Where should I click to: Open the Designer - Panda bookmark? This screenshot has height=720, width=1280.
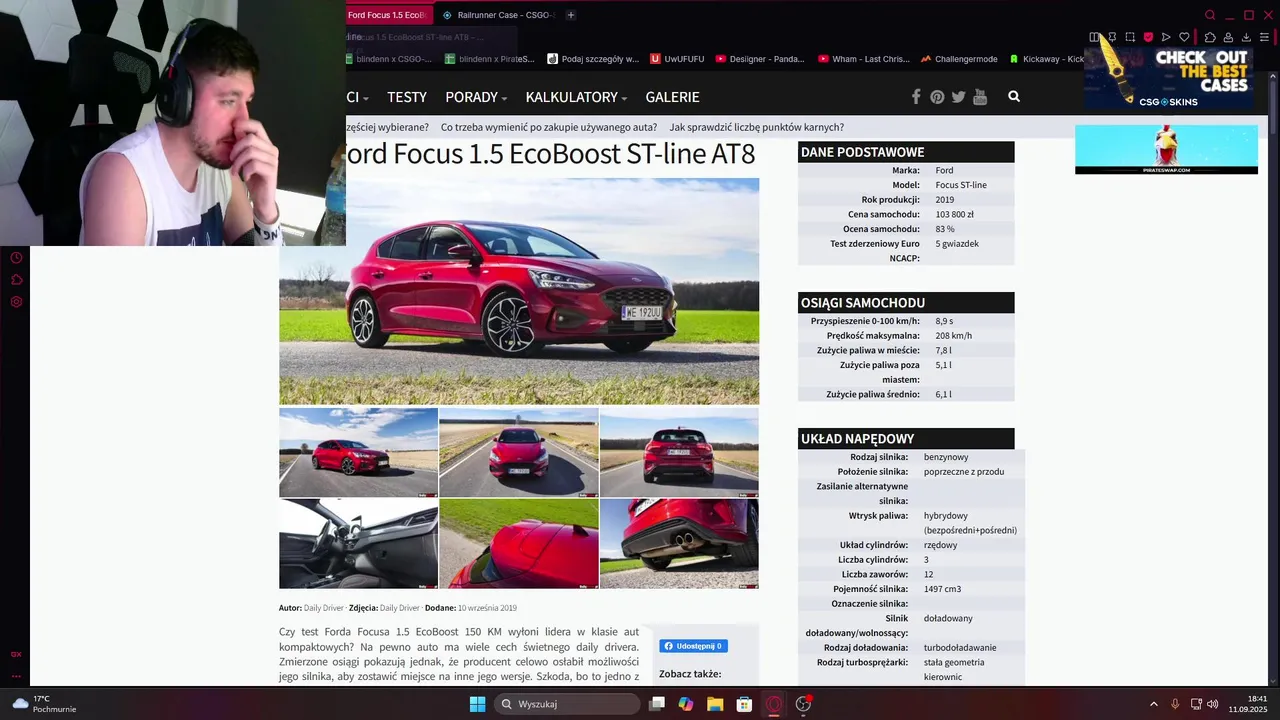760,59
